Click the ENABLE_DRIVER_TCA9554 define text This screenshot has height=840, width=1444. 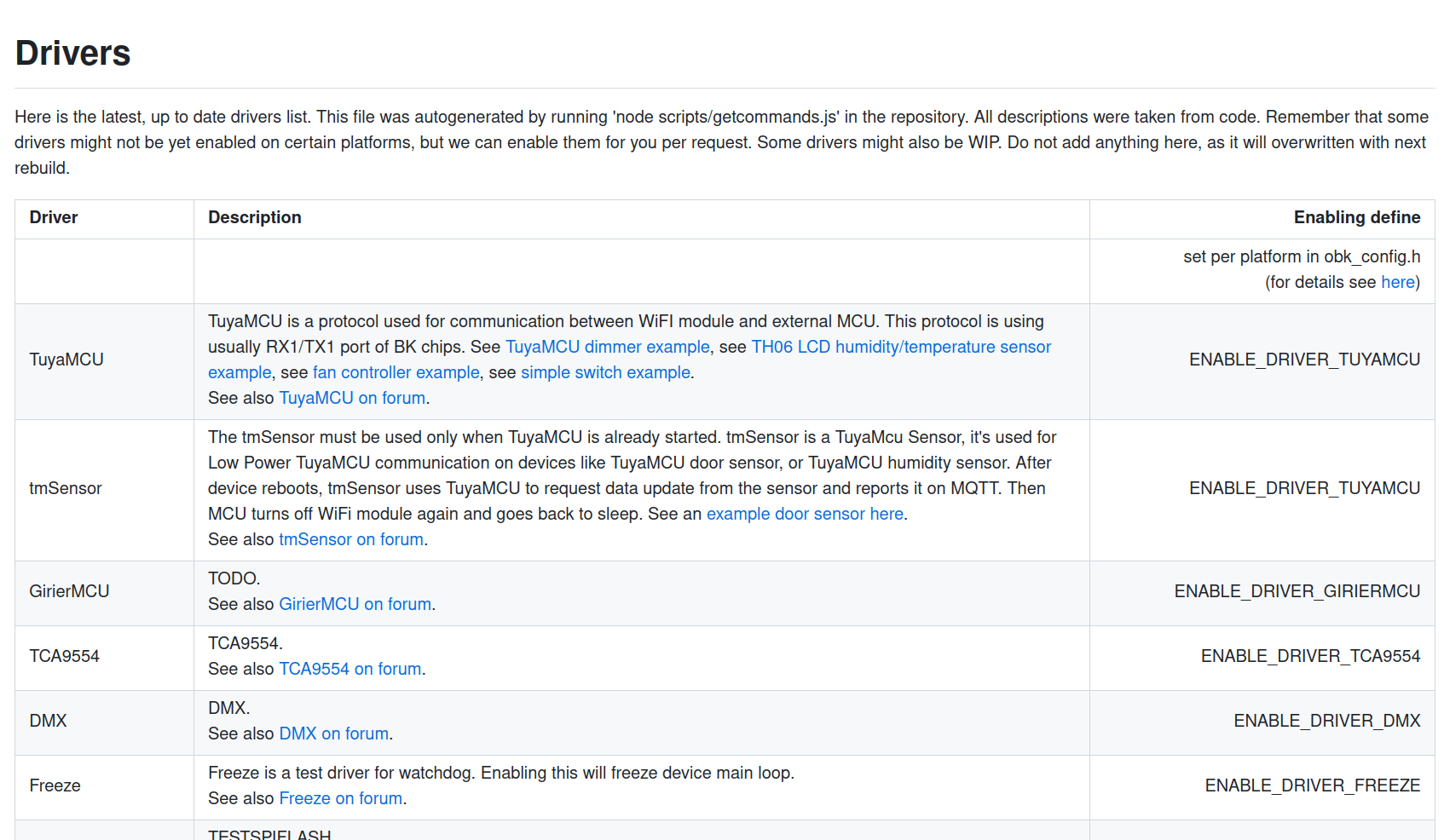pos(1310,656)
